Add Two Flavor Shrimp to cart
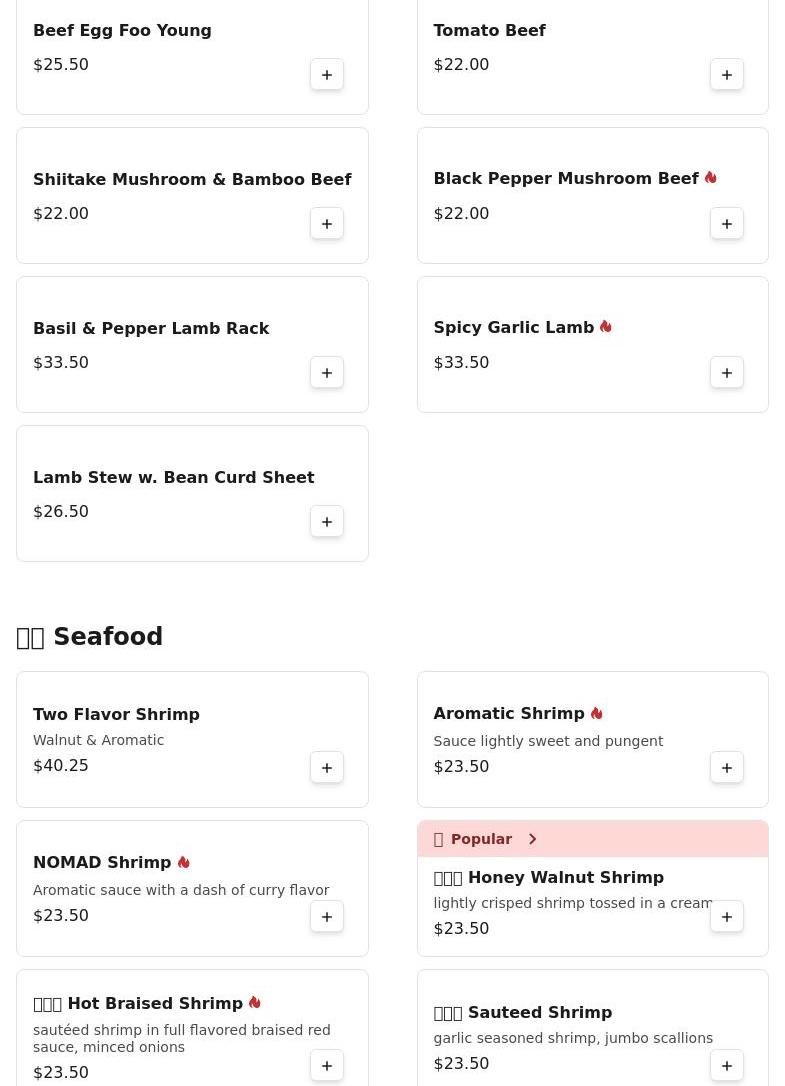Image resolution: width=785 pixels, height=1086 pixels. tap(327, 768)
